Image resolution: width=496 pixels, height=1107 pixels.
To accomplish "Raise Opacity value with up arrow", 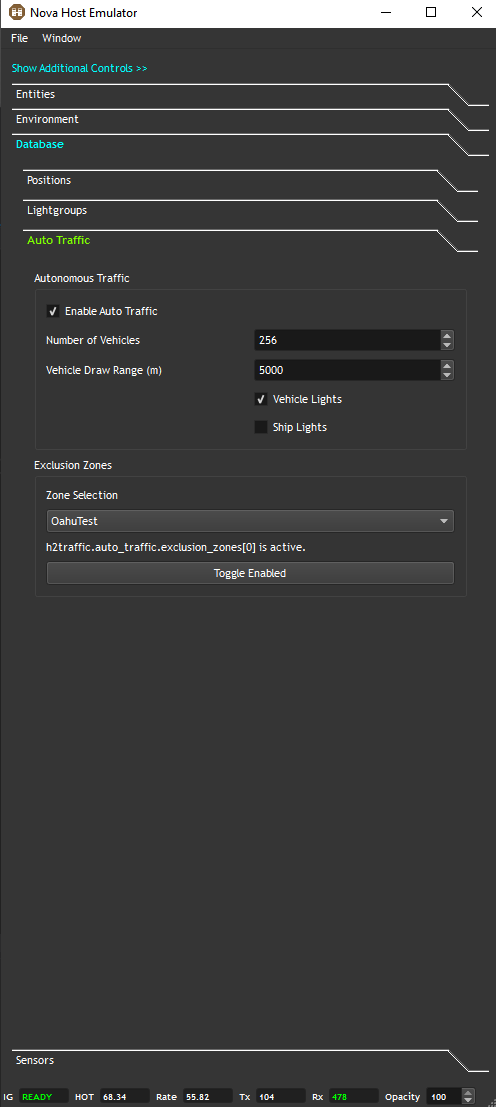I will click(x=467, y=1093).
